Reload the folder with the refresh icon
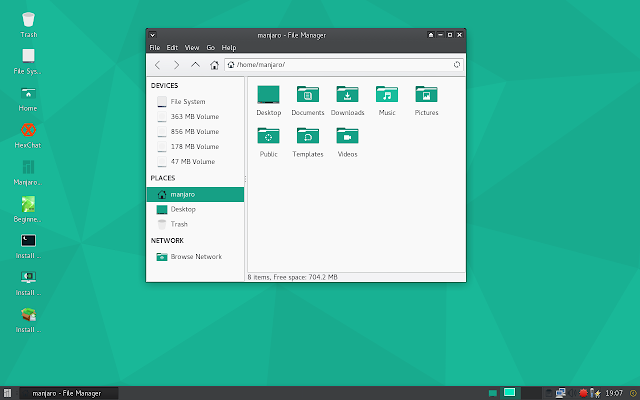This screenshot has width=640, height=400. (x=457, y=64)
